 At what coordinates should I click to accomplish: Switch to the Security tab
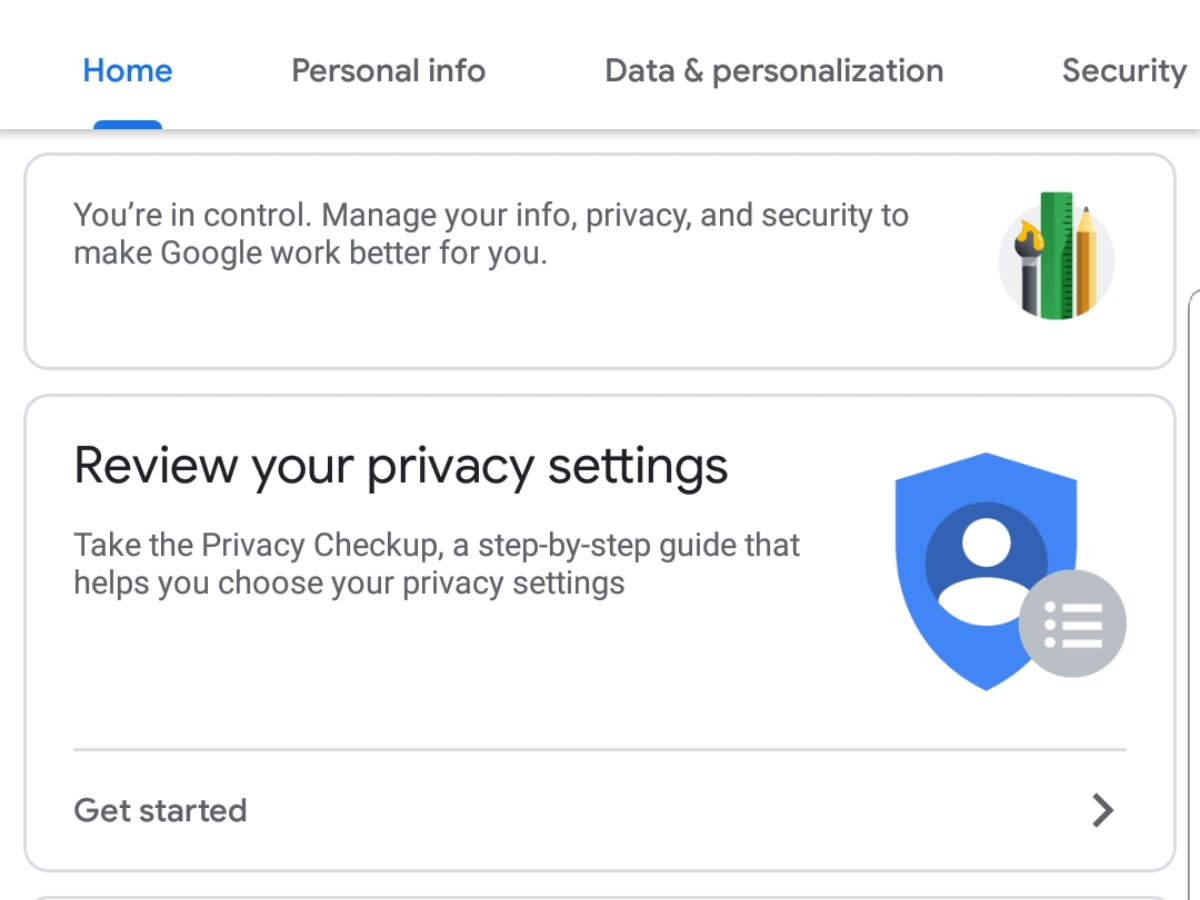(x=1124, y=70)
